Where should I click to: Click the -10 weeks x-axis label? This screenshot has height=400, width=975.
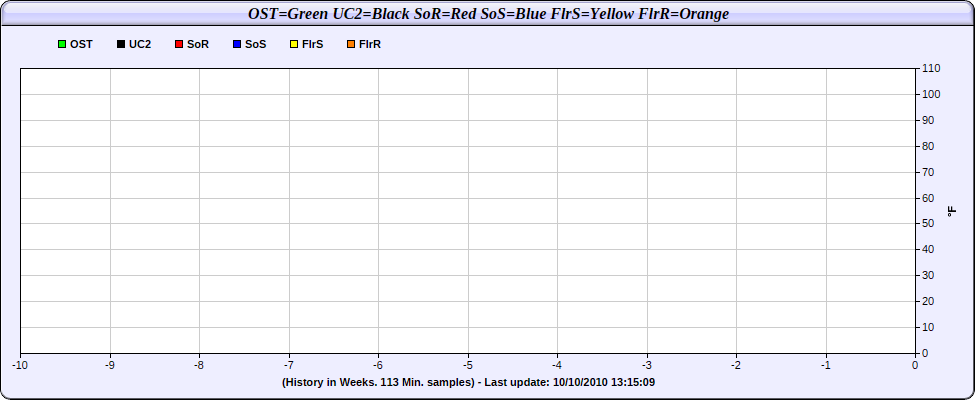[x=20, y=365]
